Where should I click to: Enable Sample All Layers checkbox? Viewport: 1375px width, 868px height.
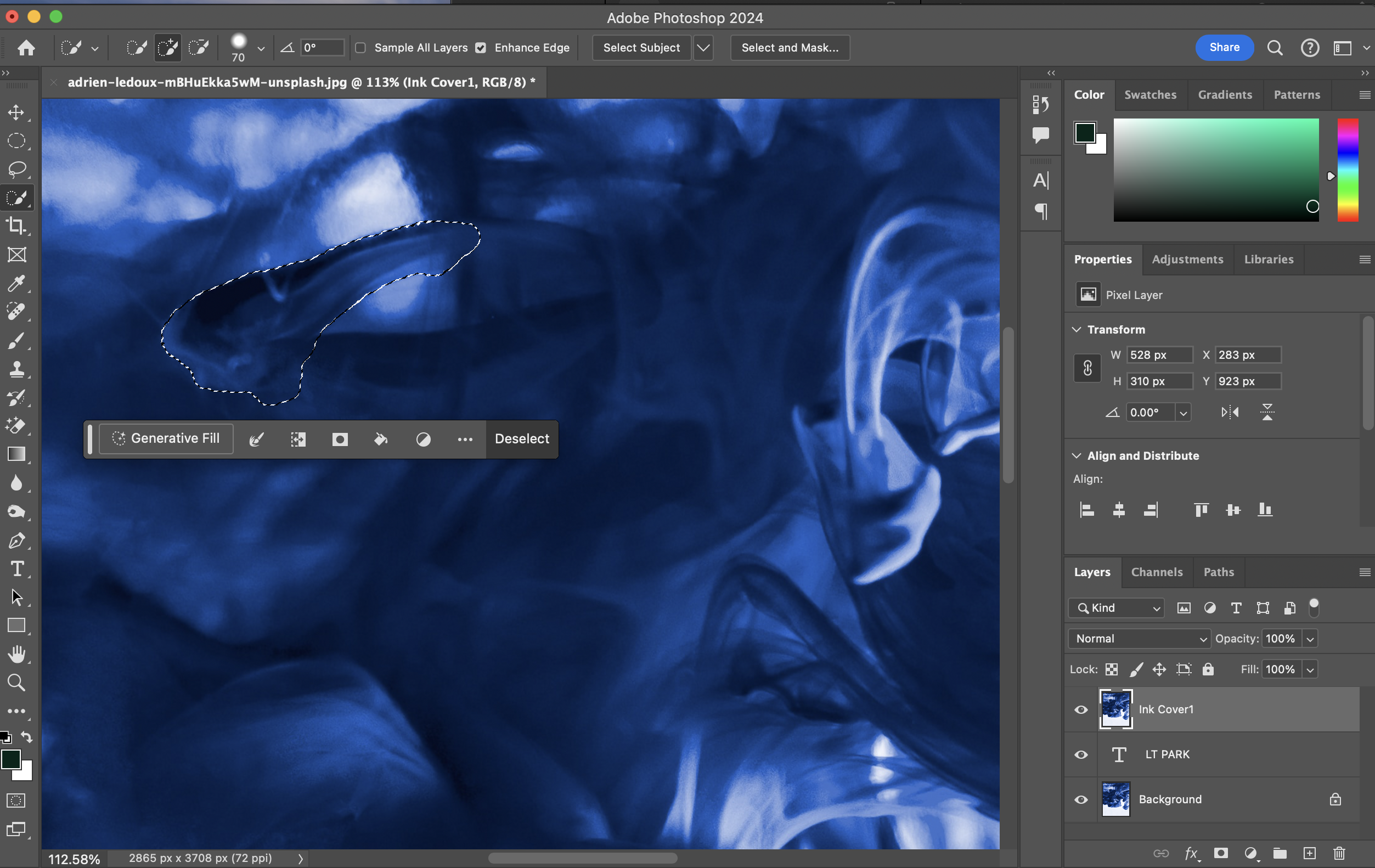pos(360,48)
